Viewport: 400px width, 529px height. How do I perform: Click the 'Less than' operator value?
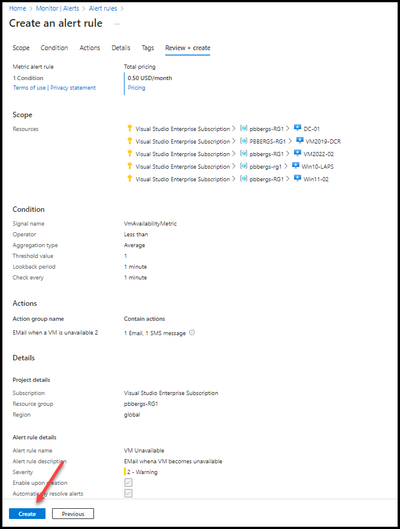[x=136, y=234]
